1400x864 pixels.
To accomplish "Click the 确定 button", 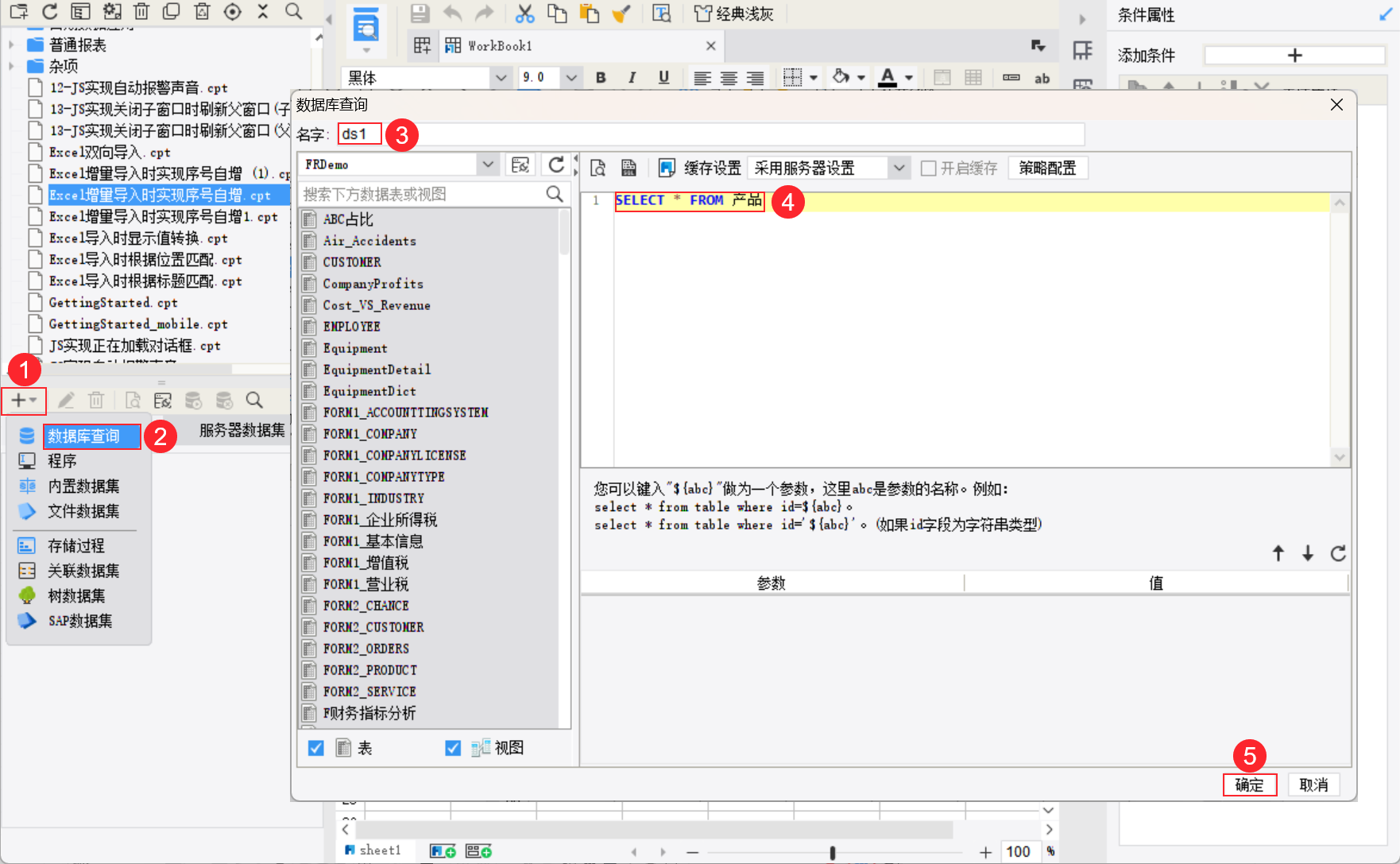I will [x=1250, y=785].
